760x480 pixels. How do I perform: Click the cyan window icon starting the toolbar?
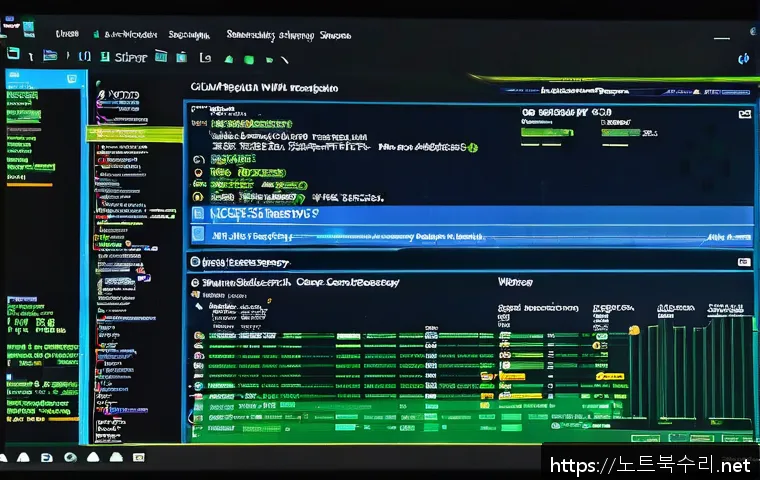[13, 53]
